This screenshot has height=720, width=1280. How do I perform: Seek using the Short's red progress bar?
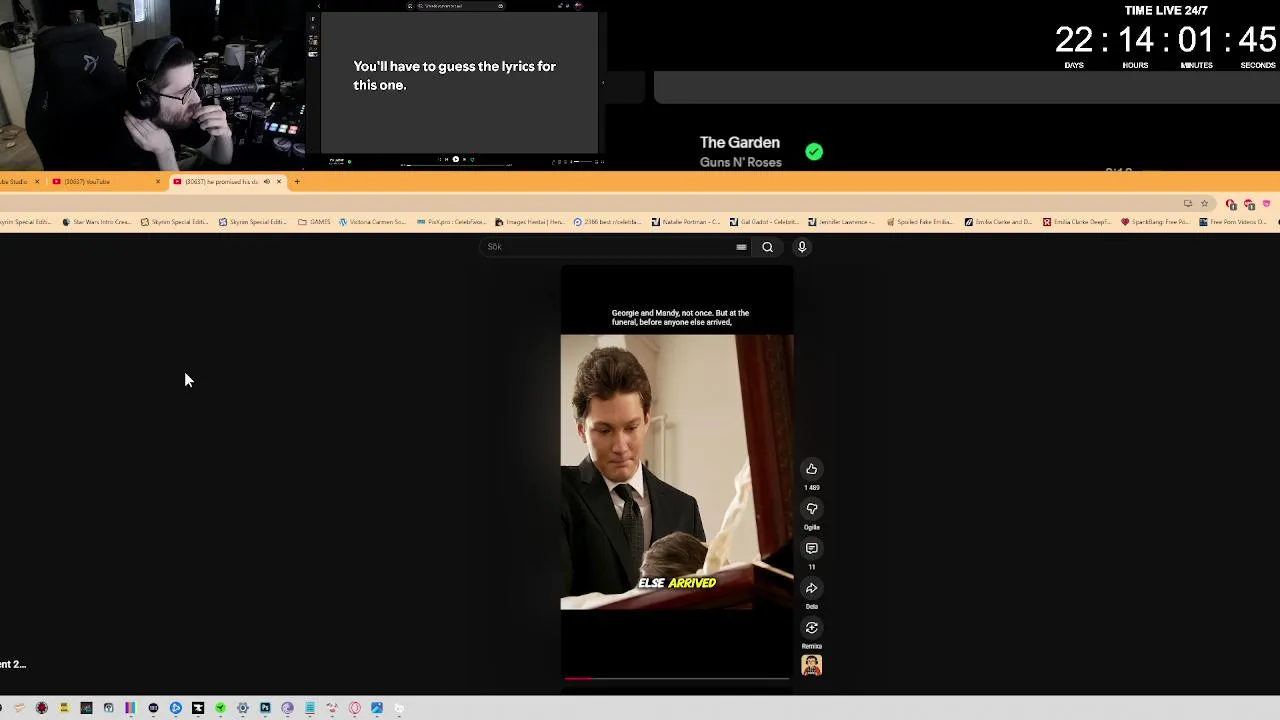(676, 678)
